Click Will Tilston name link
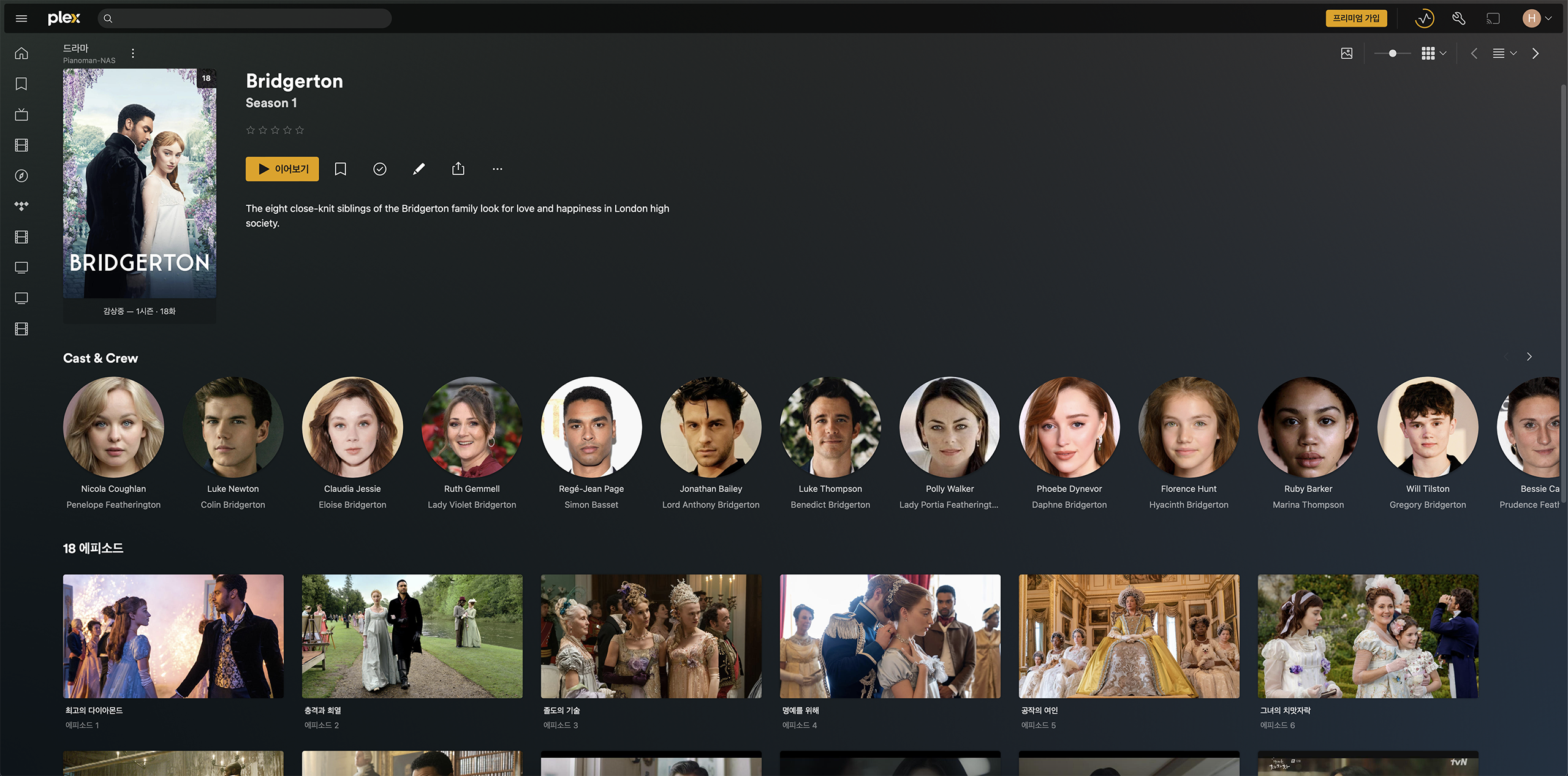The width and height of the screenshot is (1568, 776). pyautogui.click(x=1428, y=489)
